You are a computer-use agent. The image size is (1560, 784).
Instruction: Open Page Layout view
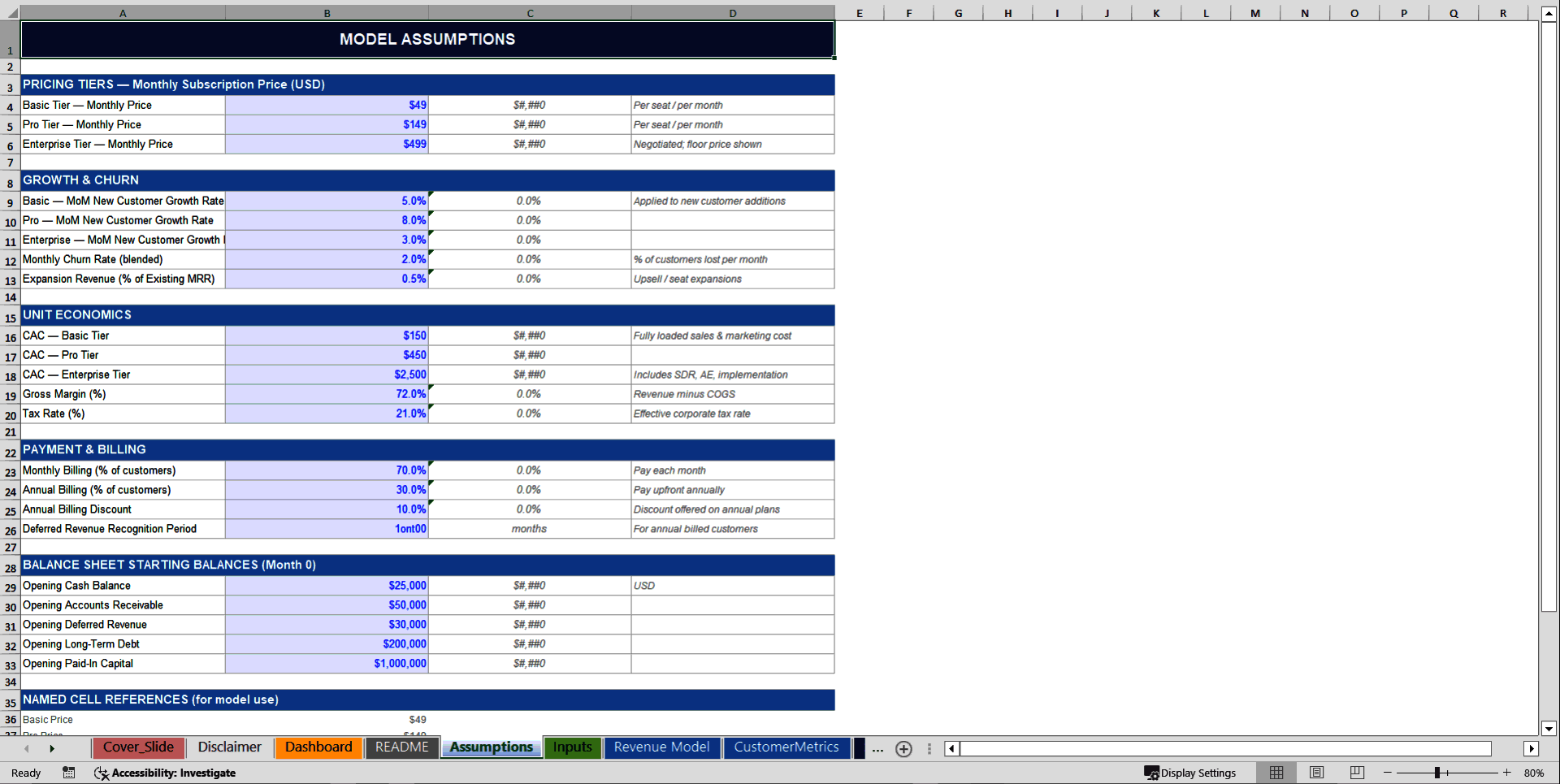1316,773
